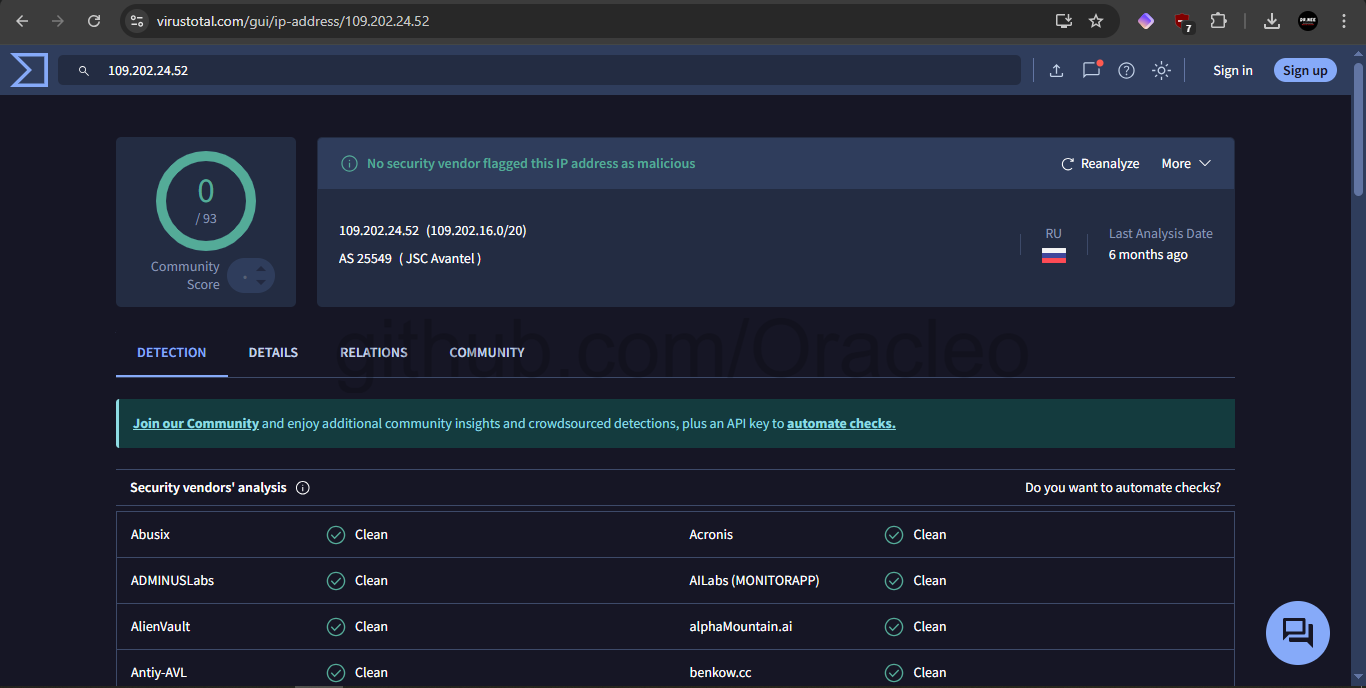1366x688 pixels.
Task: Click the 'alphaMountain.ai' vendor name
Action: tap(741, 627)
